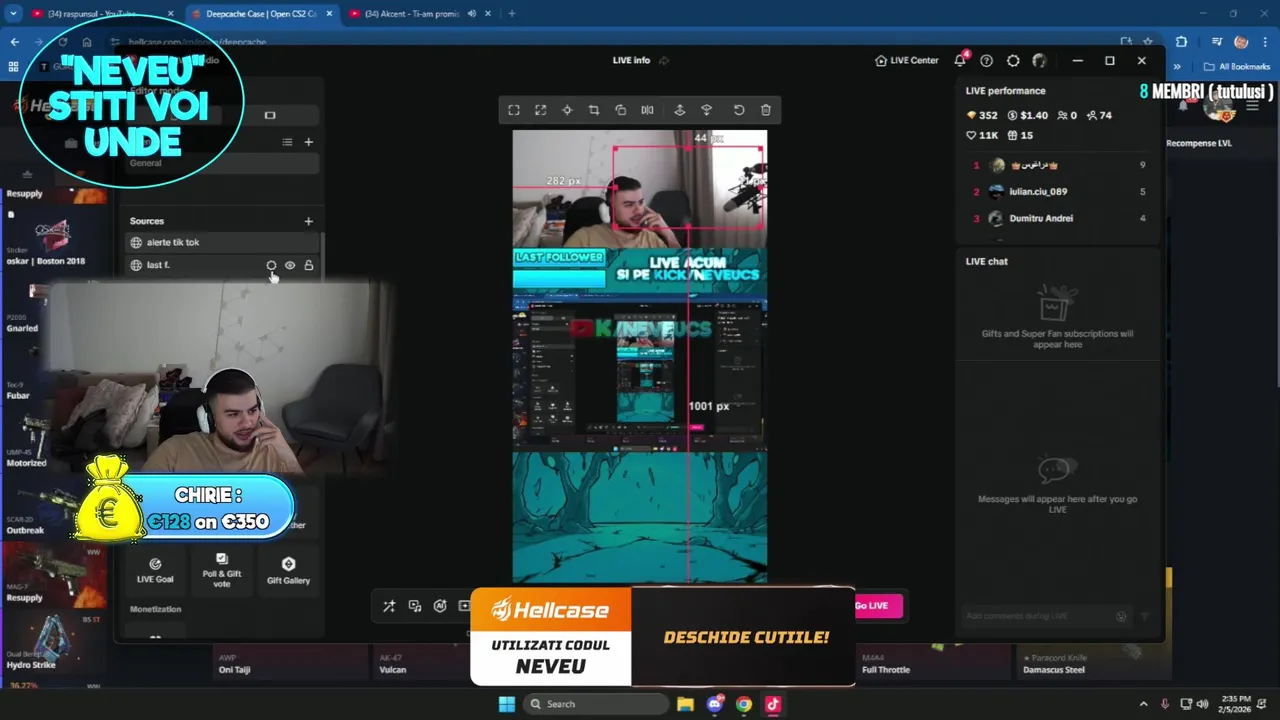Move layer up with the layer-up icon

(679, 110)
